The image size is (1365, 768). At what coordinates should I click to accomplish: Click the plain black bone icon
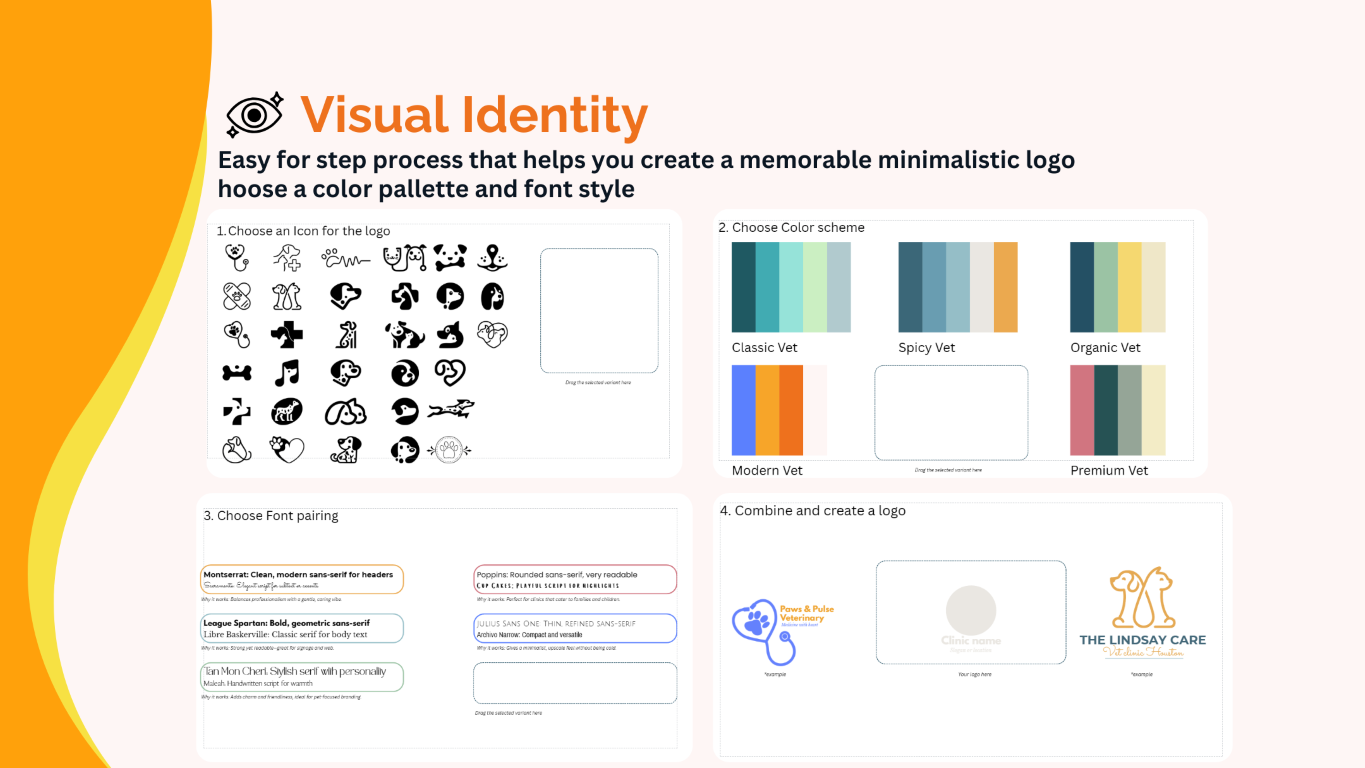point(237,373)
